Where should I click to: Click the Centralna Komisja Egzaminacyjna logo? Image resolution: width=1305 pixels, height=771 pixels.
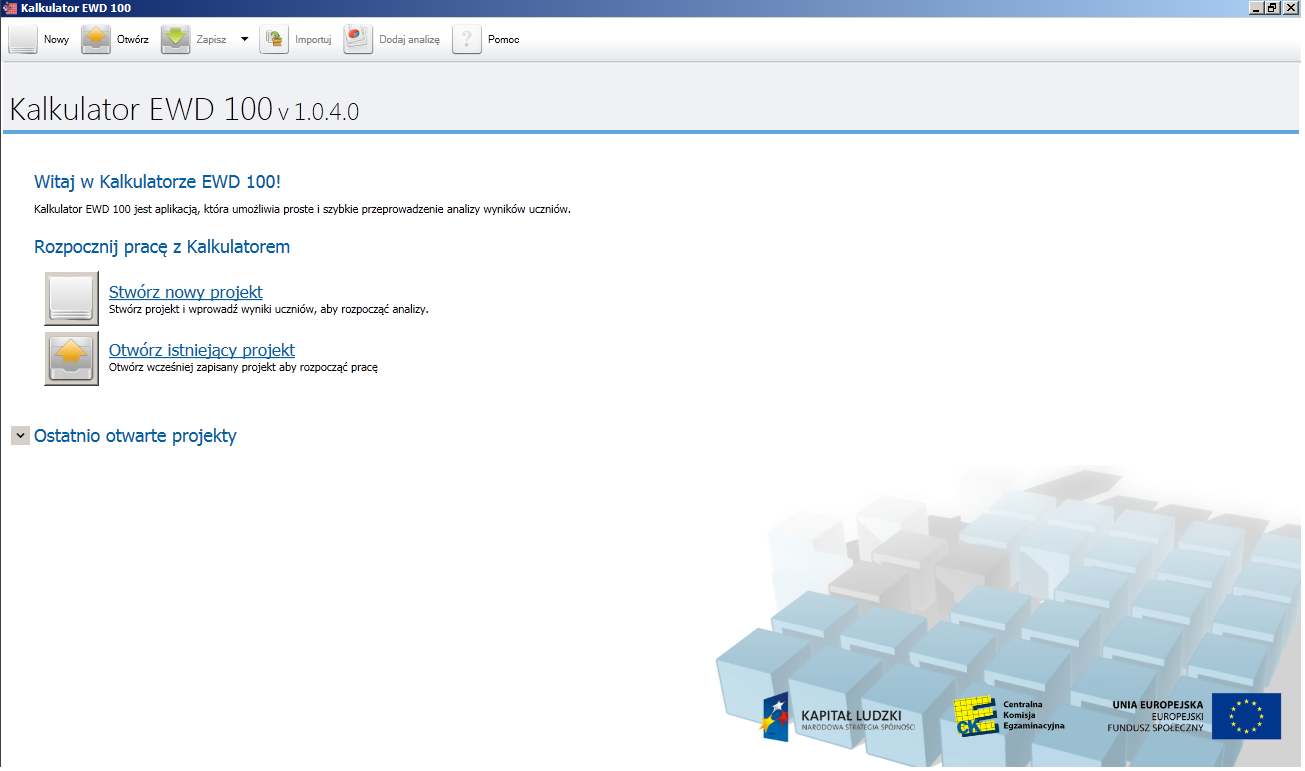(1010, 717)
